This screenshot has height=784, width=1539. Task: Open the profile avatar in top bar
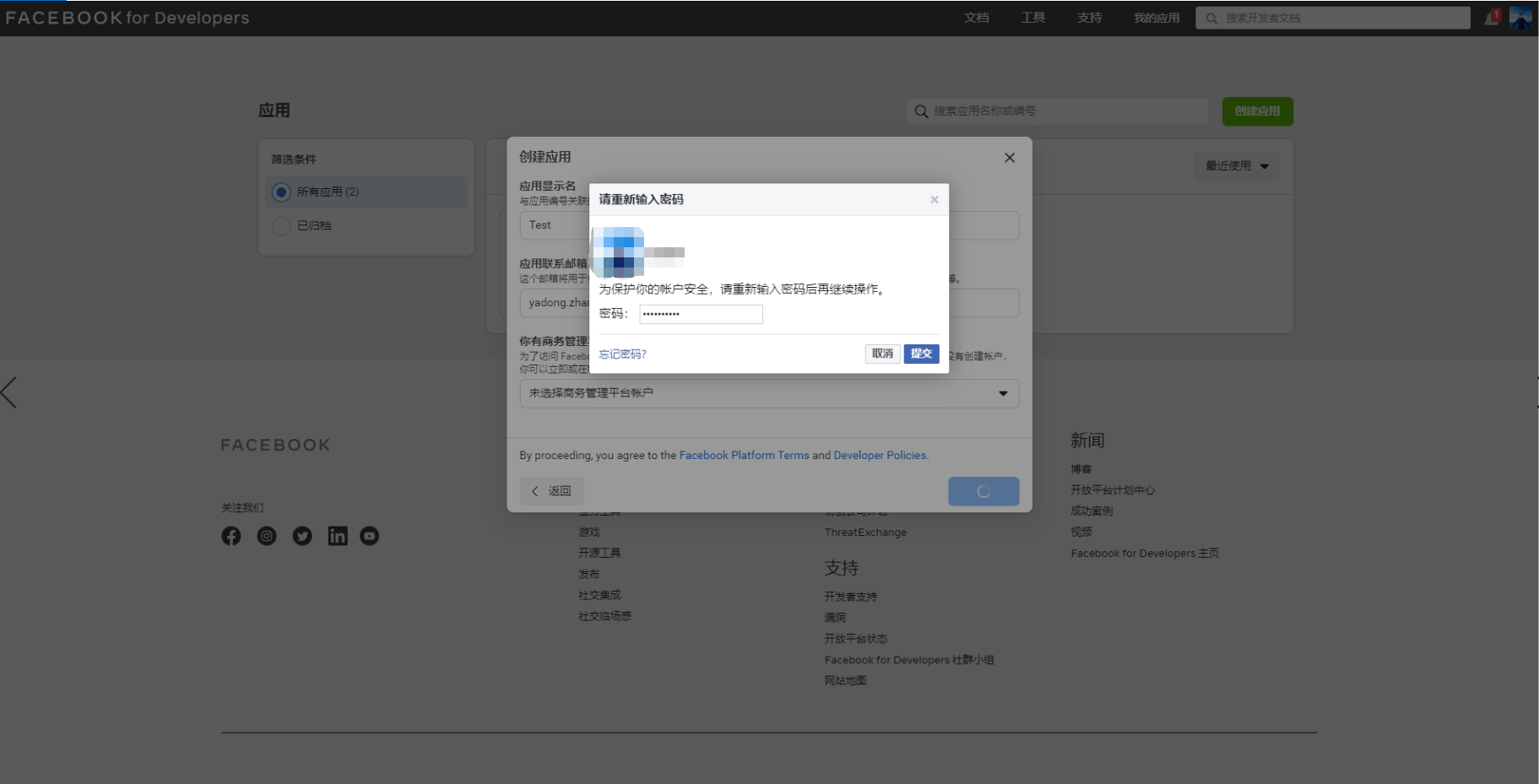point(1520,18)
